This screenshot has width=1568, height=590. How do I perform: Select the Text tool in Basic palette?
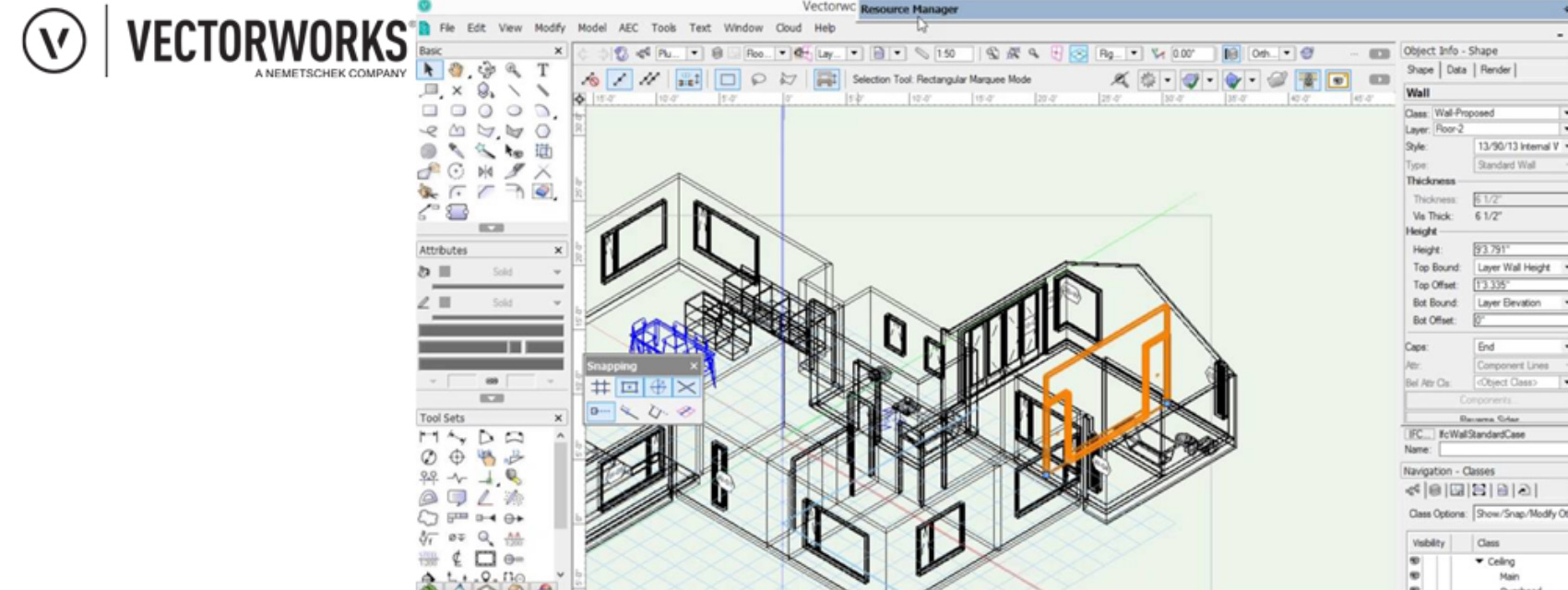[542, 70]
